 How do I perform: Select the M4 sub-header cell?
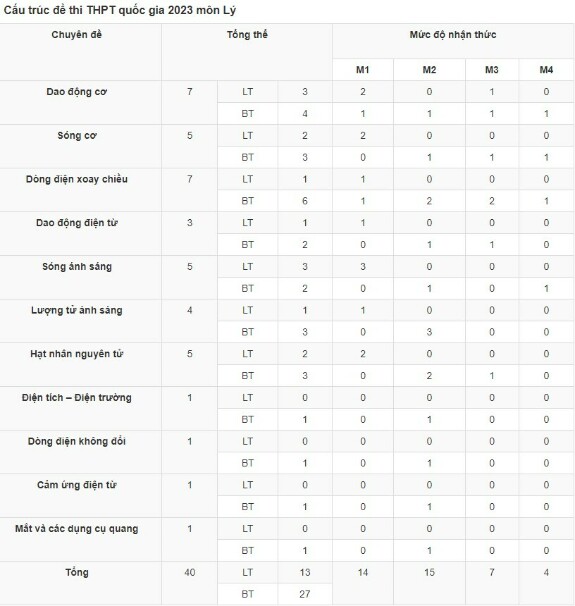(x=546, y=70)
